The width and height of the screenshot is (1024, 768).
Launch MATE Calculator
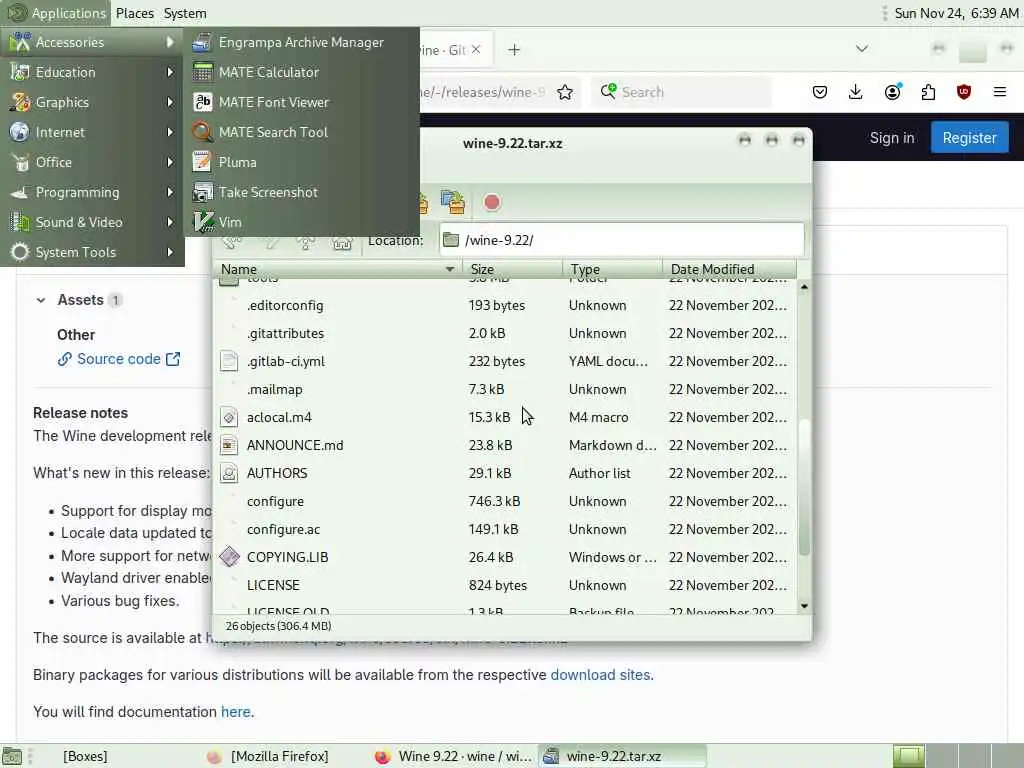301,72
